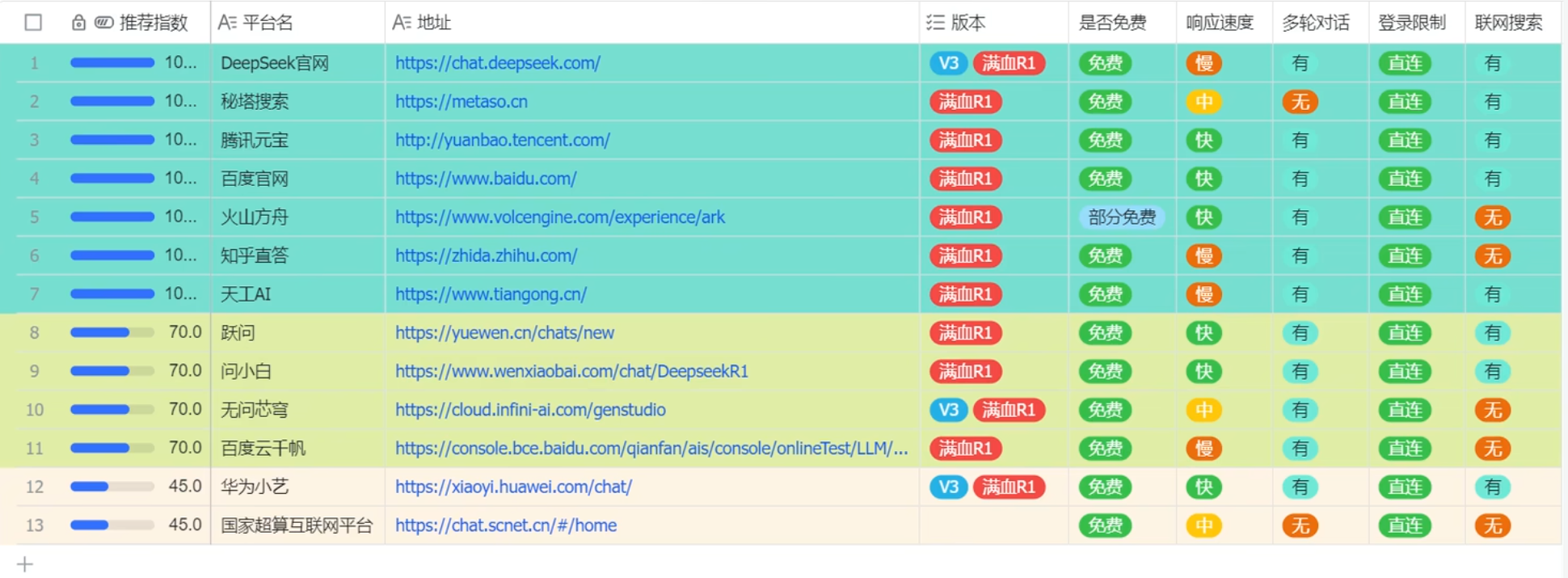Viewport: 1568px width, 578px height.
Task: Open the wenxiaobai.com DeepseekR1 link
Action: coord(571,371)
